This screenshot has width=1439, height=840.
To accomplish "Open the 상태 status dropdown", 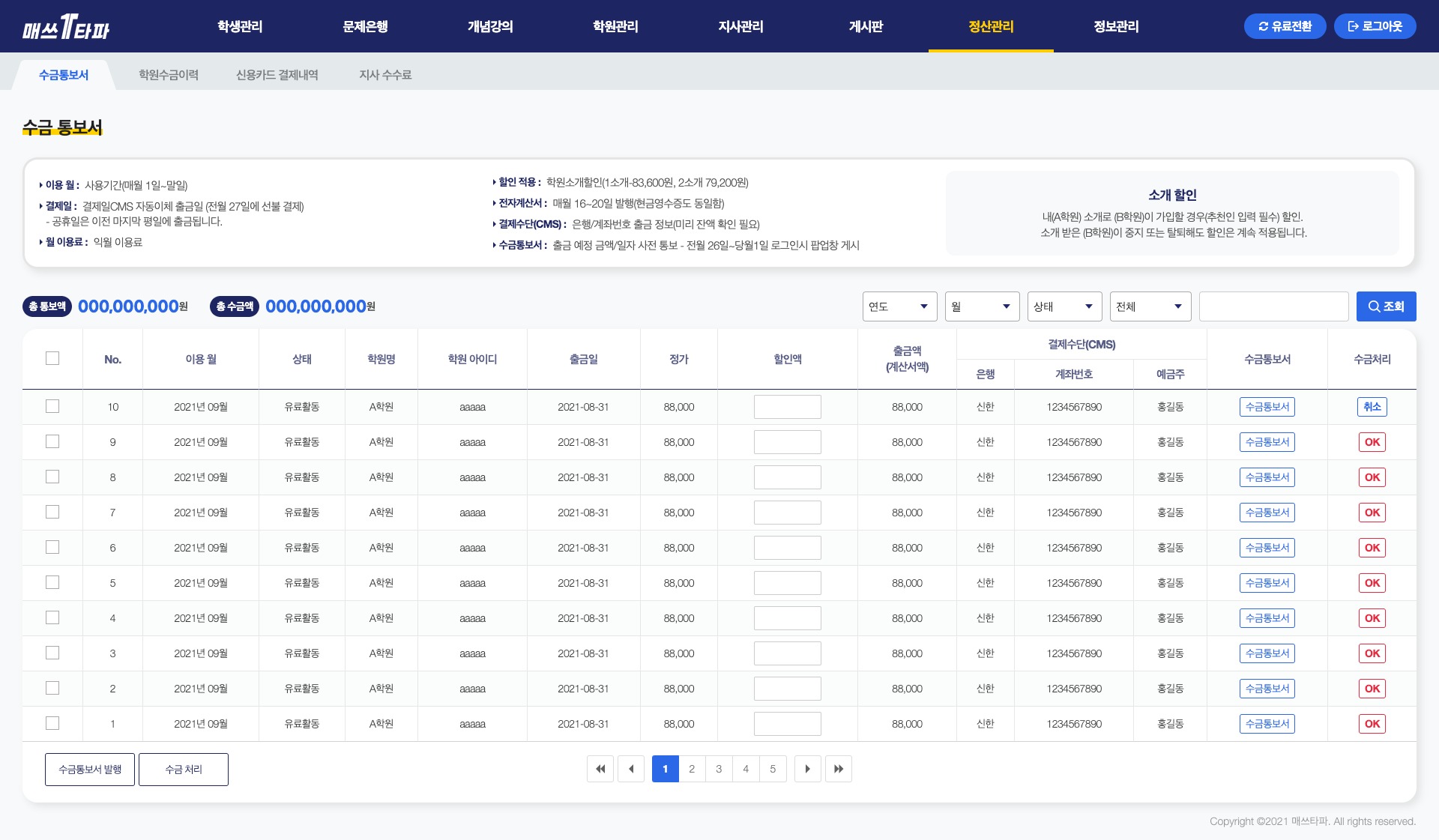I will [1064, 306].
